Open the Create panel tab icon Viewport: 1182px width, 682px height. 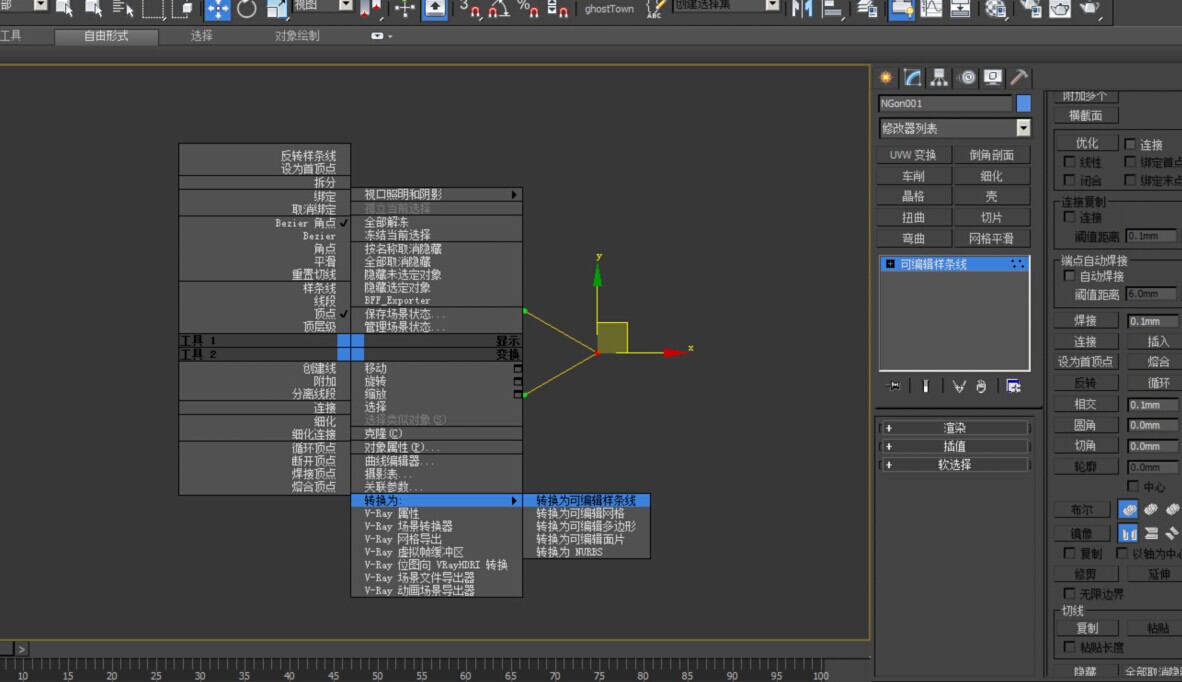(x=886, y=78)
